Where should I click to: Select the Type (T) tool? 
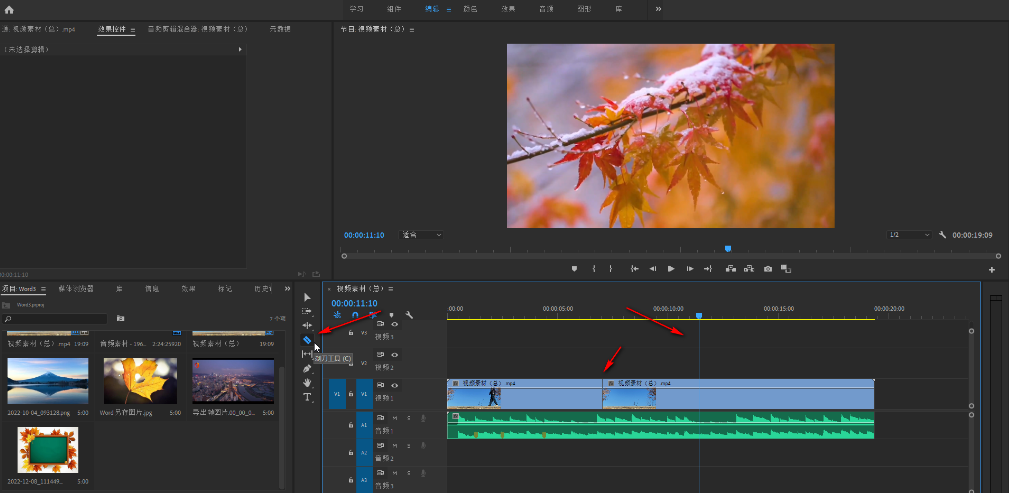pyautogui.click(x=307, y=397)
